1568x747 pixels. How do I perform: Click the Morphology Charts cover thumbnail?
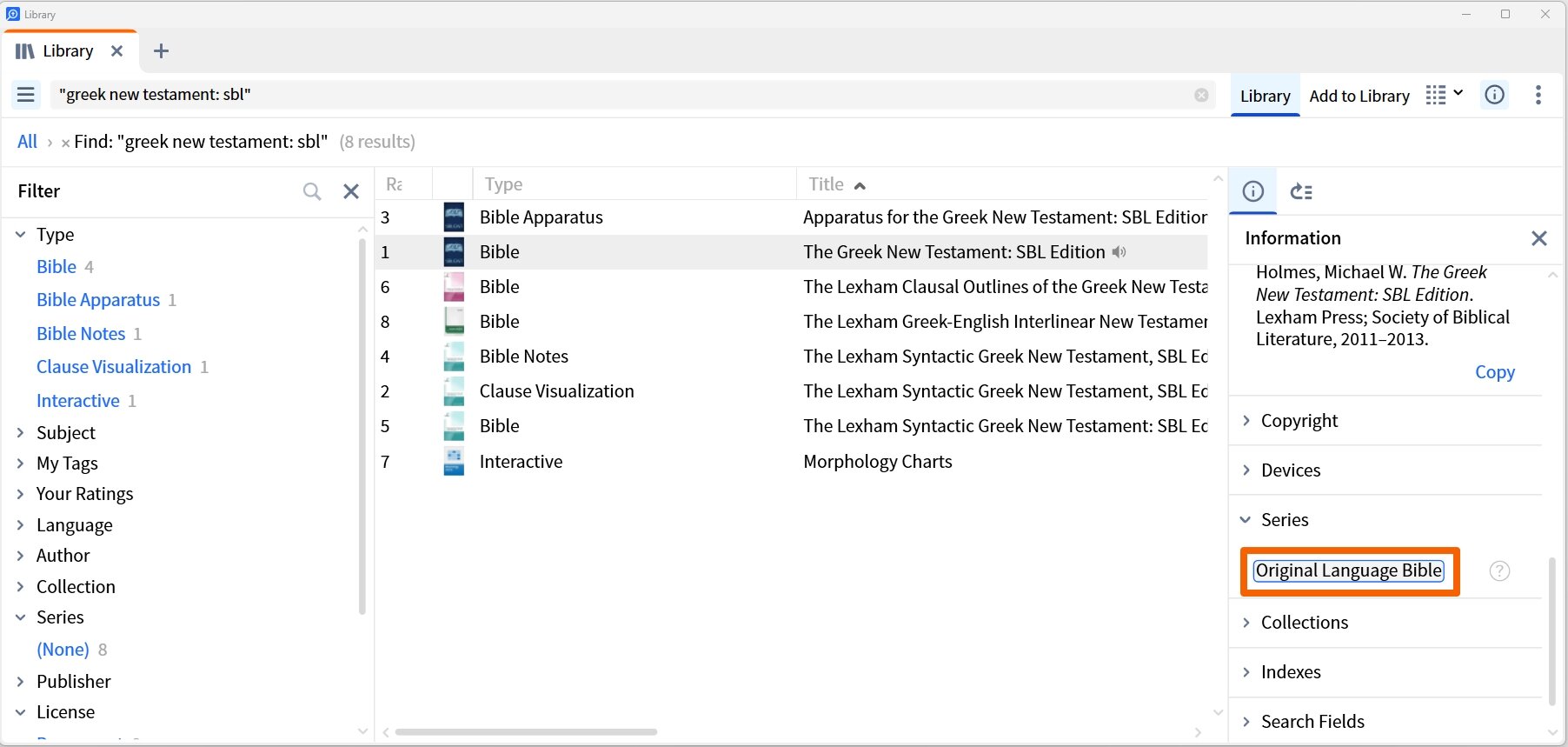pyautogui.click(x=454, y=461)
